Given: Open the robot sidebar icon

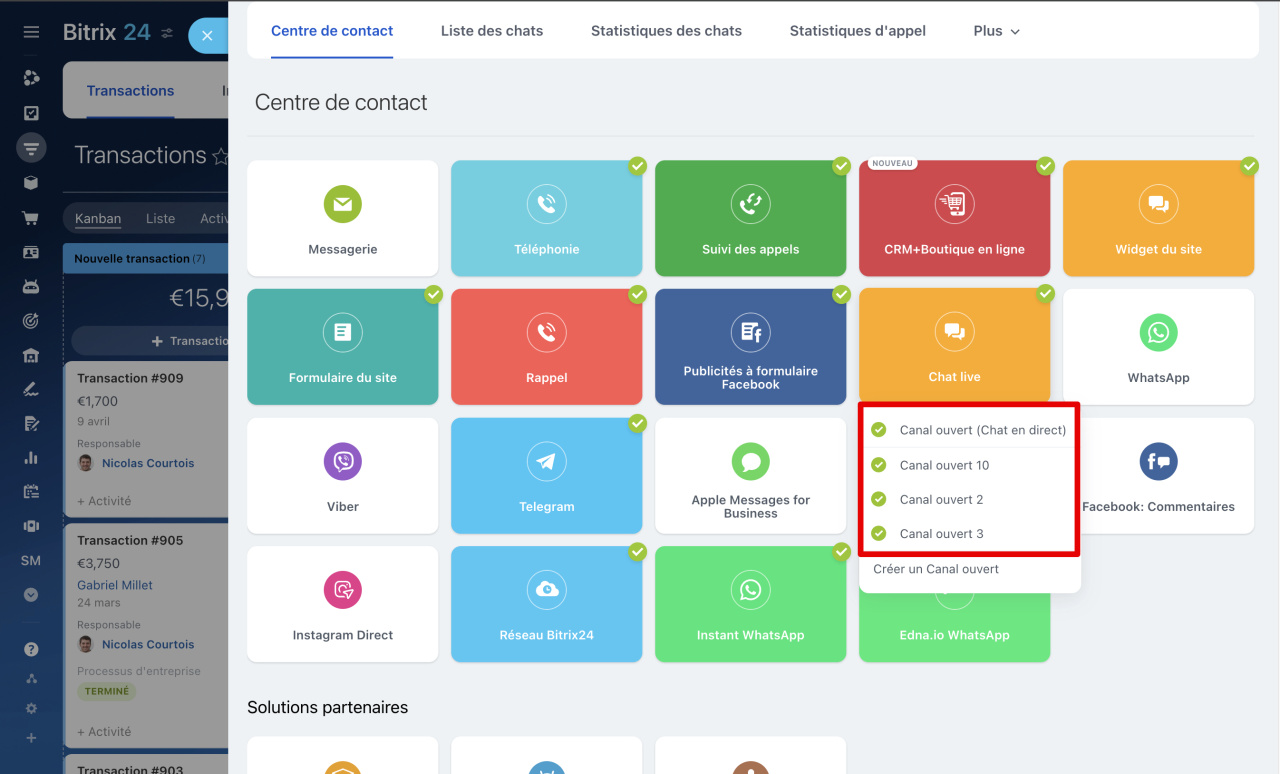Looking at the screenshot, I should (31, 286).
